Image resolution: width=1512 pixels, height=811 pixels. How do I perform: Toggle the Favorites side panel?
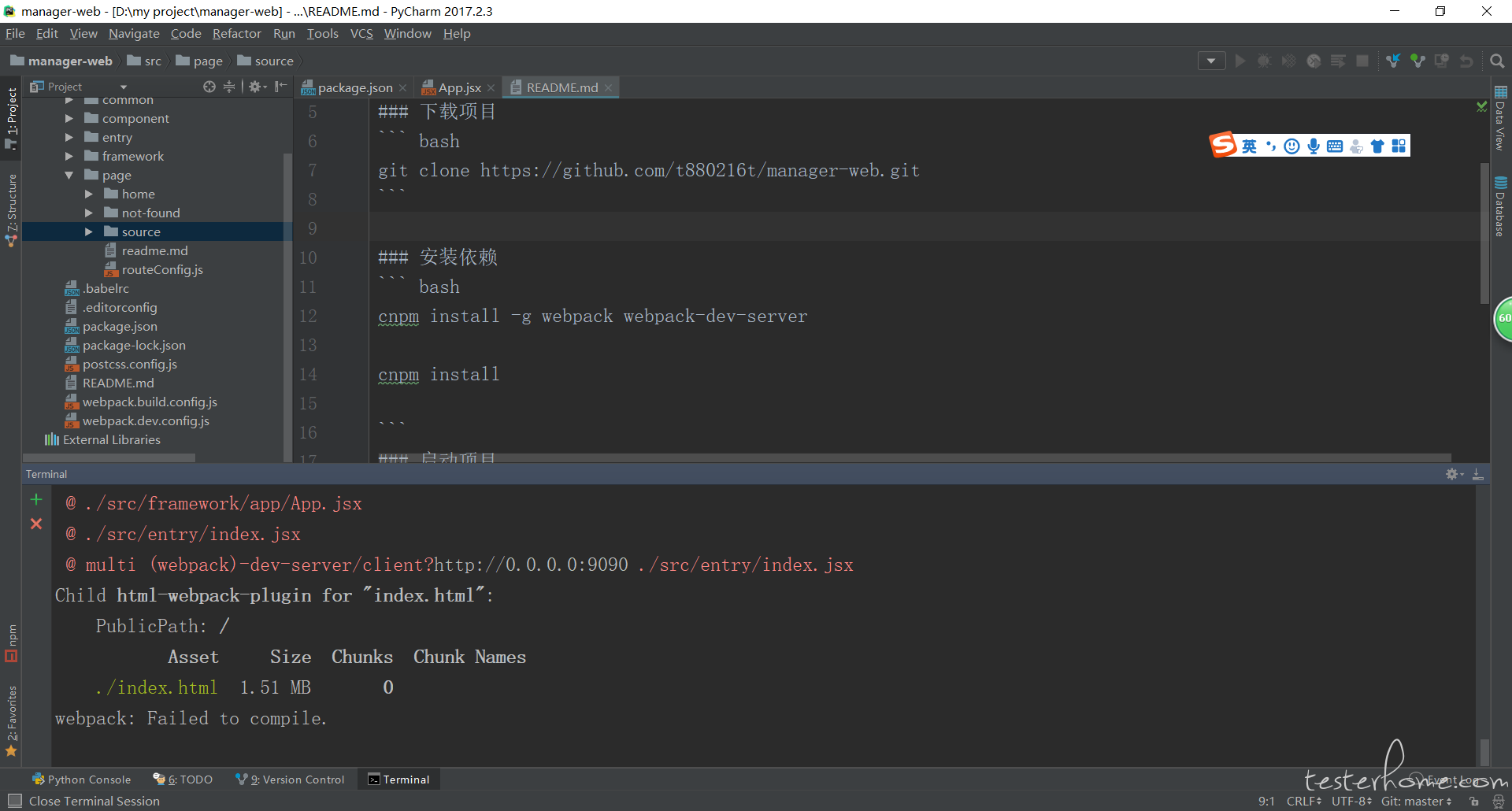point(11,721)
